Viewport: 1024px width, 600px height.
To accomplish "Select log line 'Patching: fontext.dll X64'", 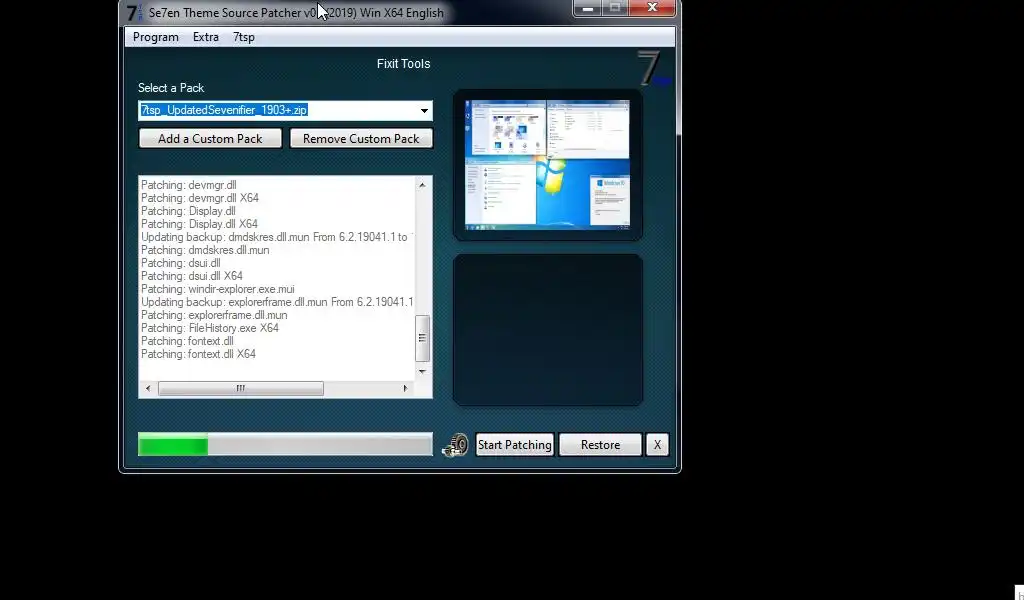I will tap(199, 355).
